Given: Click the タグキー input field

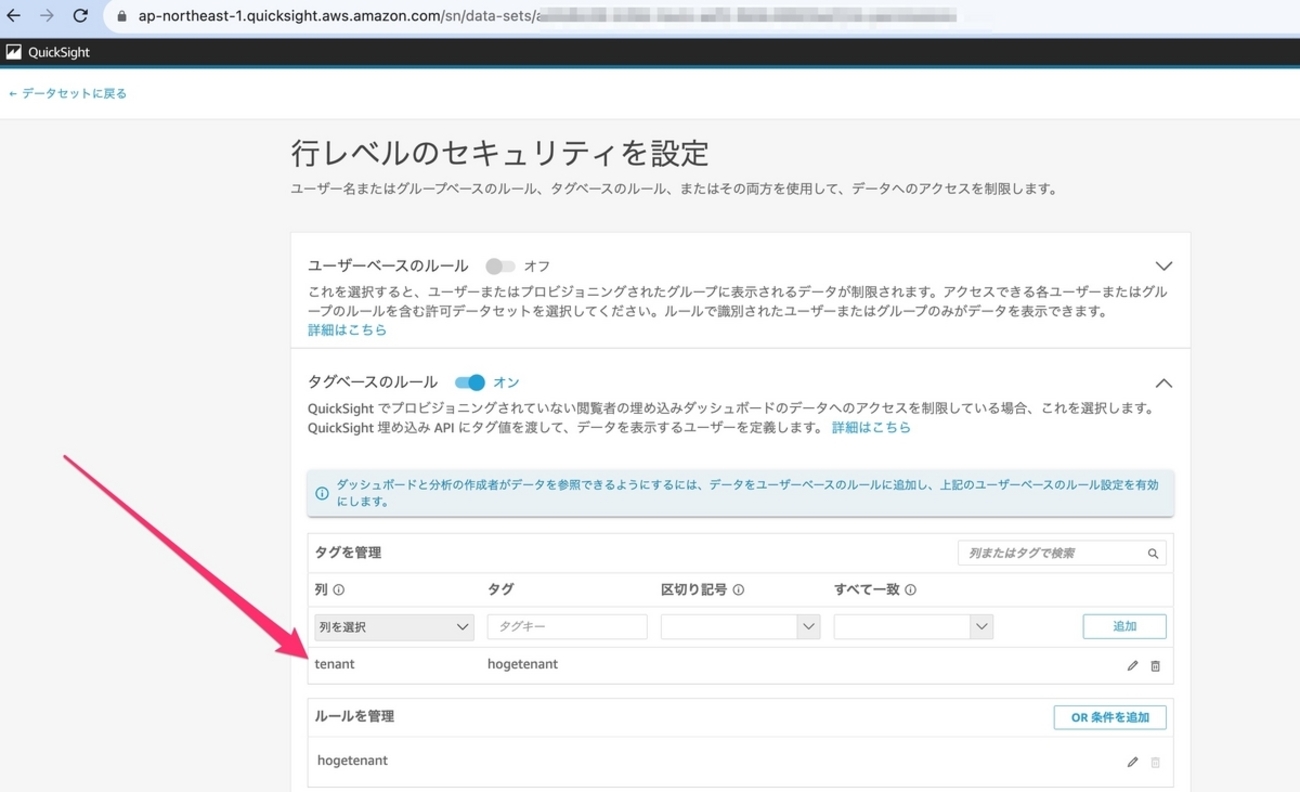Looking at the screenshot, I should (x=567, y=627).
